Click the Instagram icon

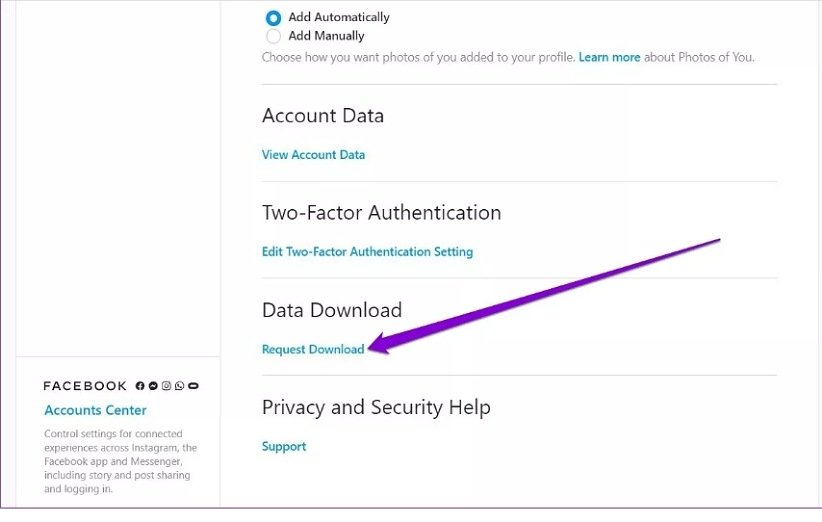point(166,386)
